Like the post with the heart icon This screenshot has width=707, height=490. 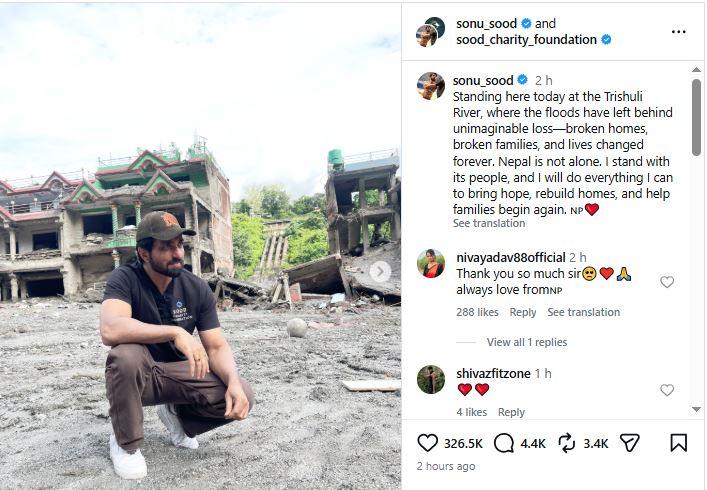(x=427, y=443)
